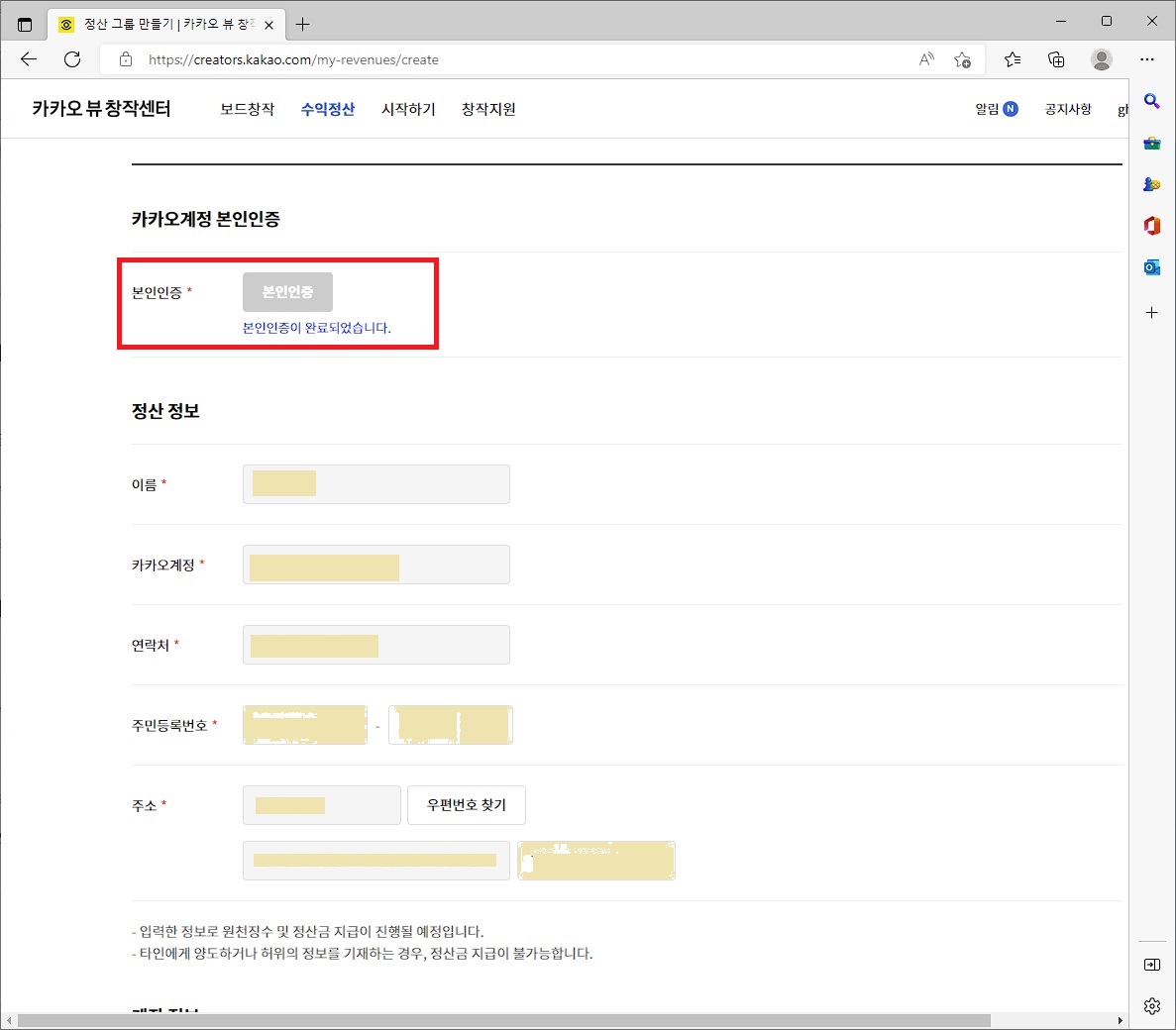Click the 카카오 뷰 창작센터 logo
The width and height of the screenshot is (1176, 1030).
[101, 109]
